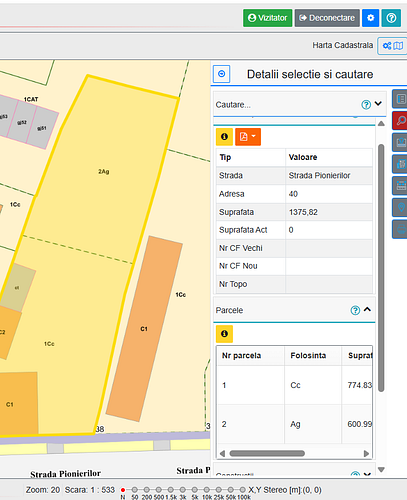Open the orange PDF export dropdown
Viewport: 407px width, 500px height.
click(248, 137)
